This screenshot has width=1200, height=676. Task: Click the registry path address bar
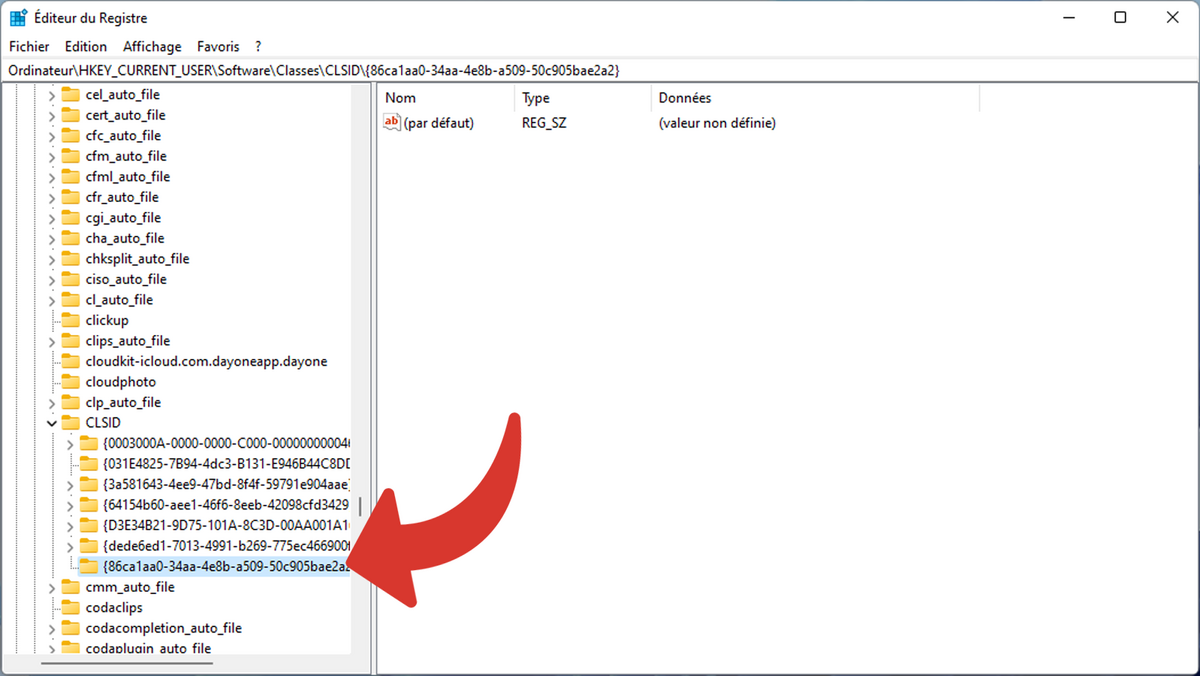(x=600, y=70)
